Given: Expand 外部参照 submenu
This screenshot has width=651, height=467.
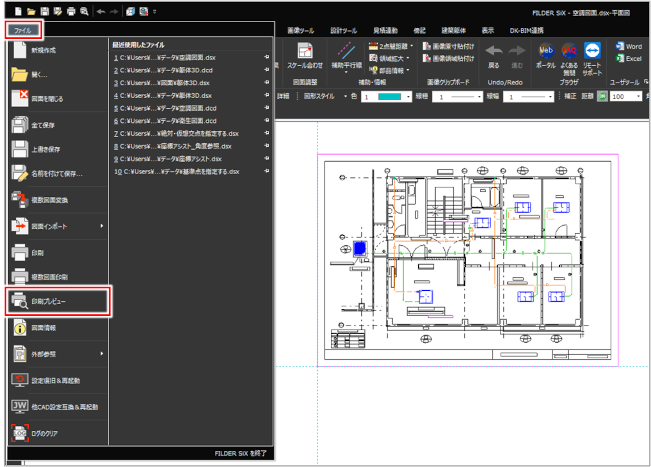Looking at the screenshot, I should (102, 353).
